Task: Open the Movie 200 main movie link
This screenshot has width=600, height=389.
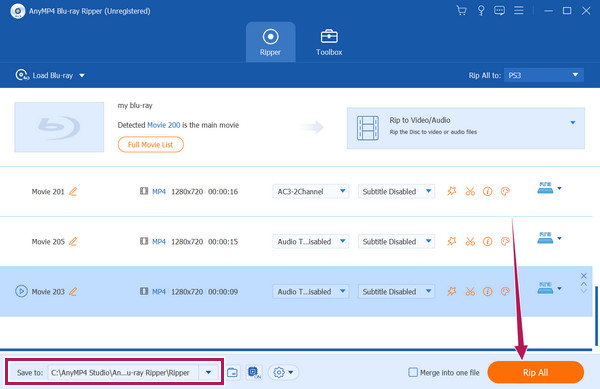Action: click(163, 125)
